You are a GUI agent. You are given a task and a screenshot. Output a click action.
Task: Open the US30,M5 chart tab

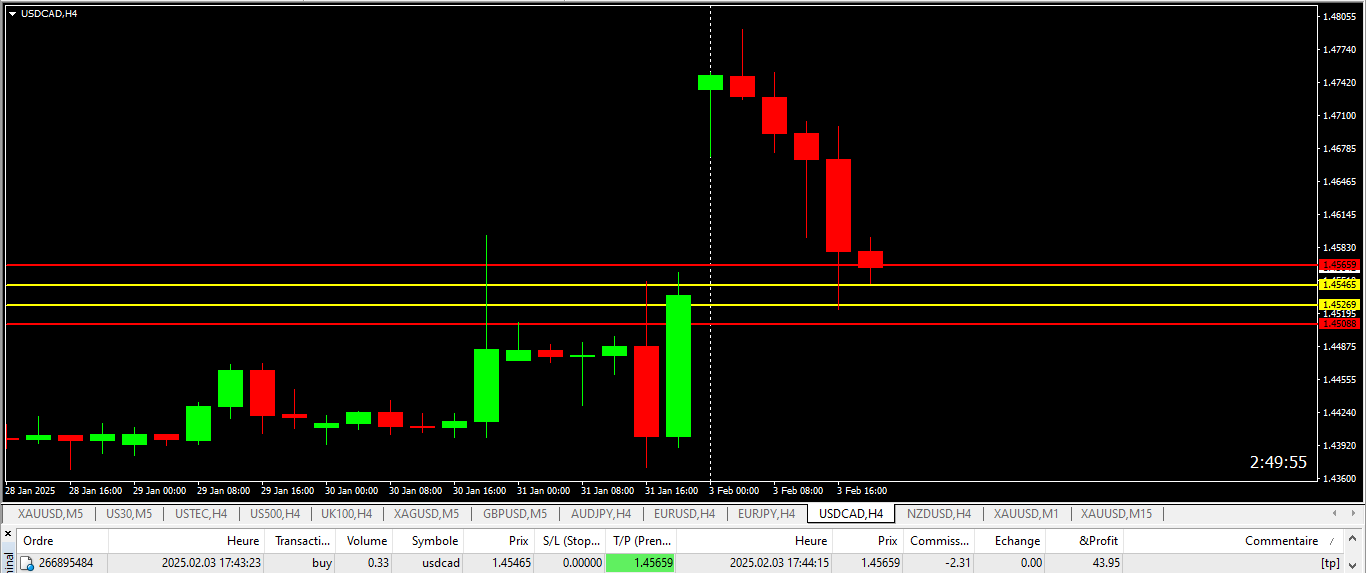click(x=129, y=514)
